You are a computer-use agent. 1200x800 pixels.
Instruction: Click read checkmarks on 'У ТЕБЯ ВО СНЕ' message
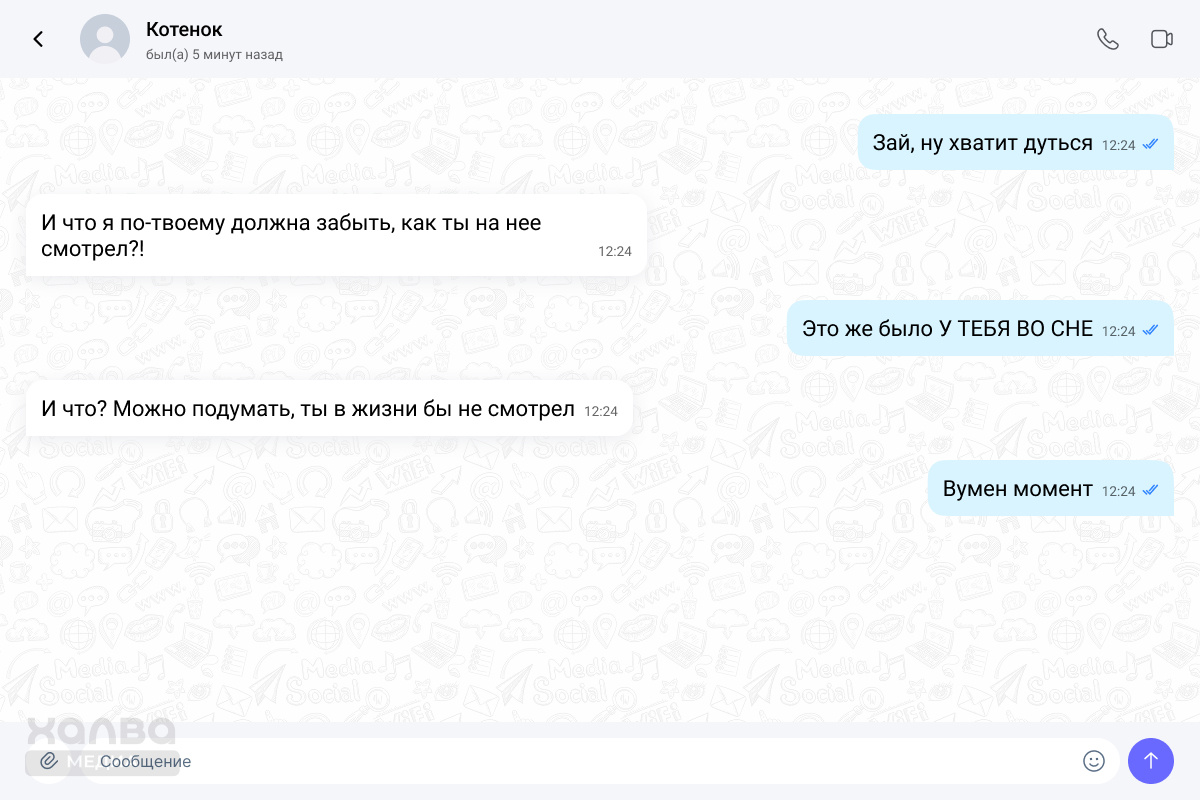click(1150, 330)
